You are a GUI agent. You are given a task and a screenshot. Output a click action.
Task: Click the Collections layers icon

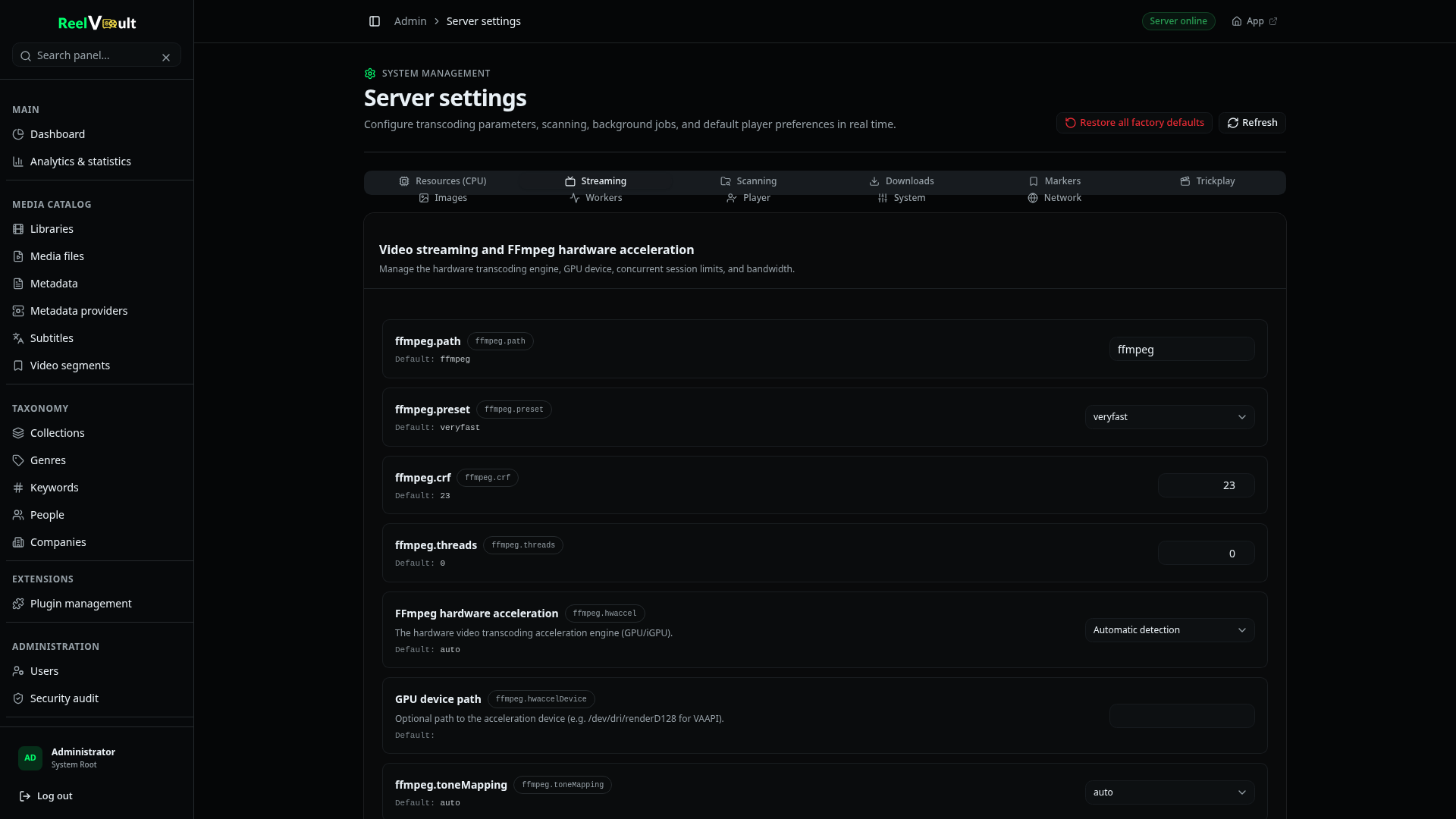click(18, 433)
